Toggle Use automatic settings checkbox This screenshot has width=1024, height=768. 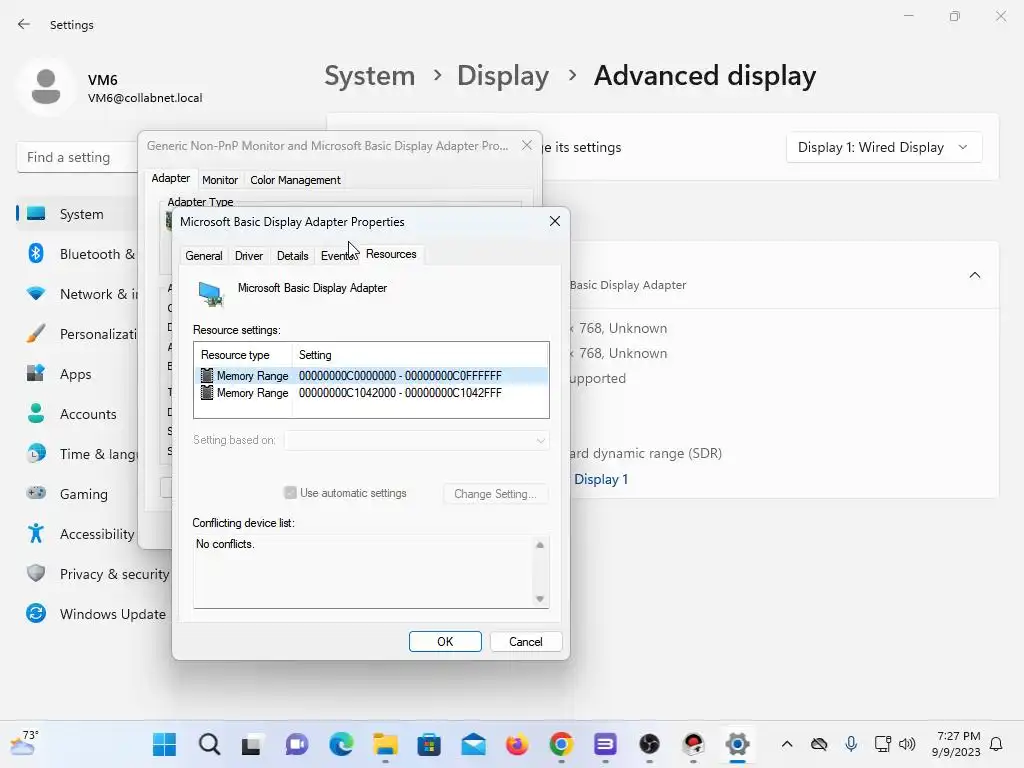pyautogui.click(x=291, y=492)
